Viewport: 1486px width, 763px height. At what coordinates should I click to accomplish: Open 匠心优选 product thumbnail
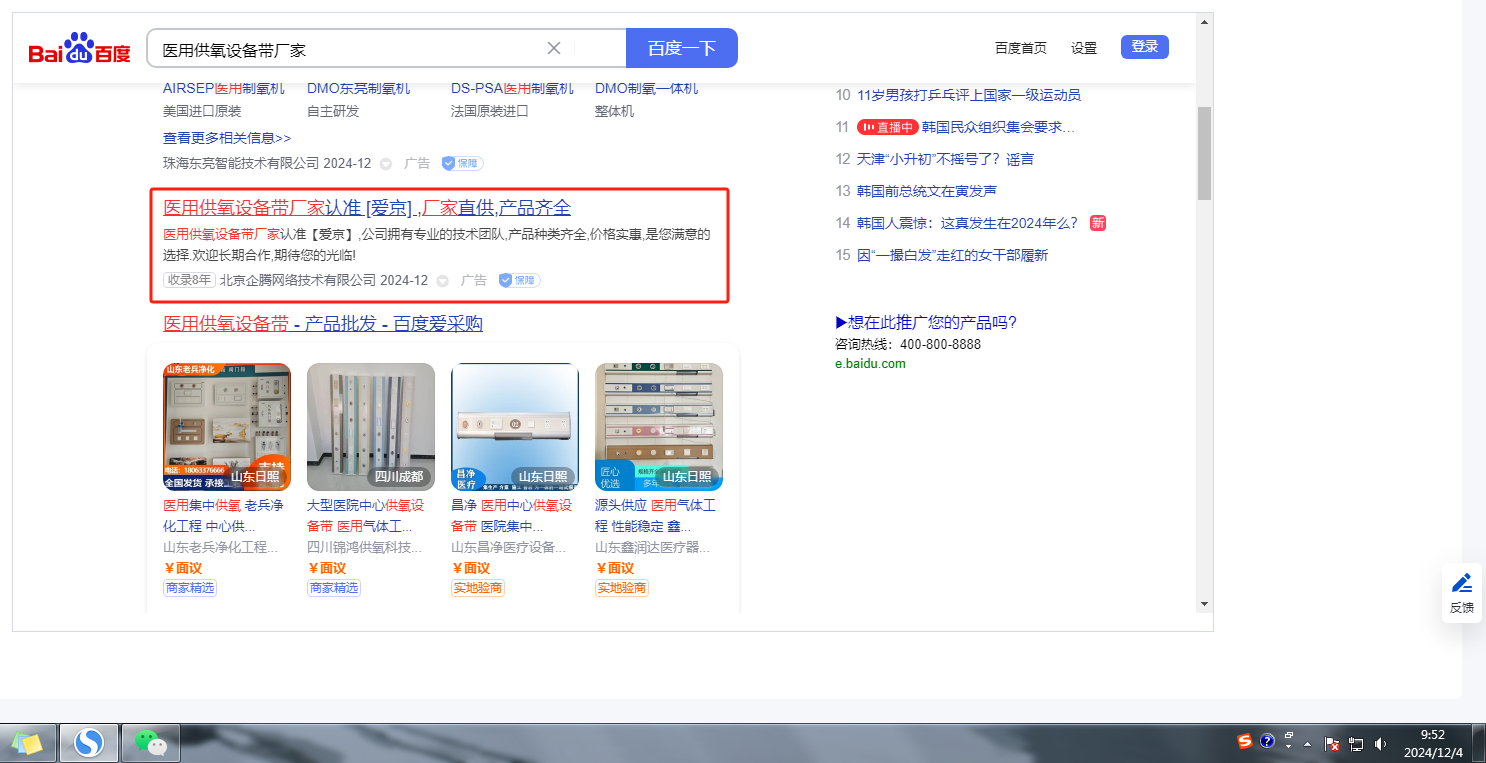659,427
